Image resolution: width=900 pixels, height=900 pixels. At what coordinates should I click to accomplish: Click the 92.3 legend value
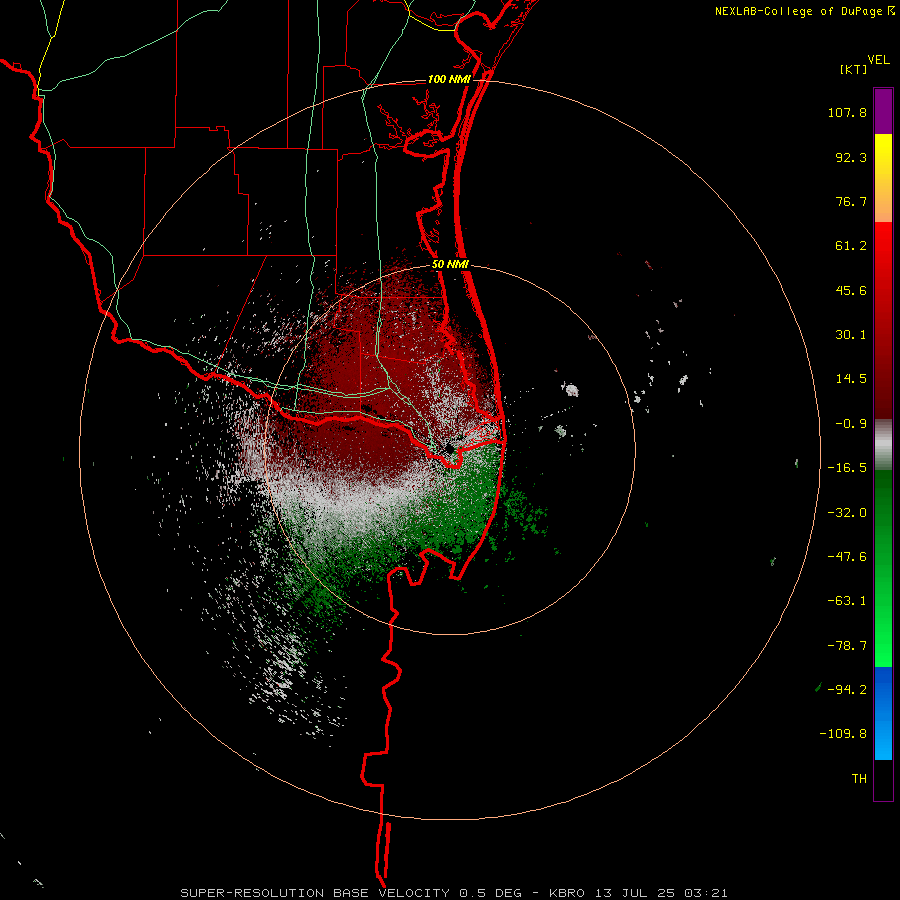click(x=851, y=157)
